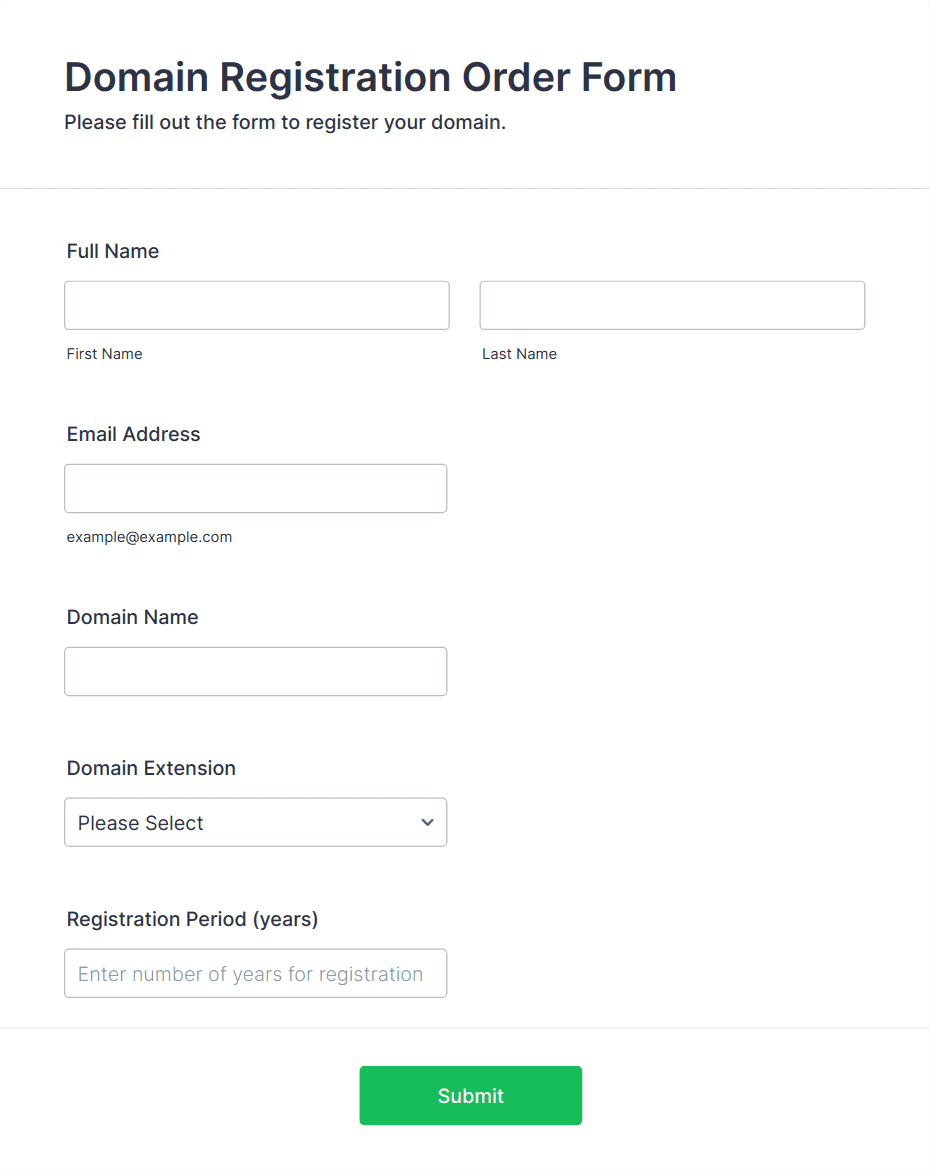
Task: Focus the Email Address text box
Action: pos(256,489)
